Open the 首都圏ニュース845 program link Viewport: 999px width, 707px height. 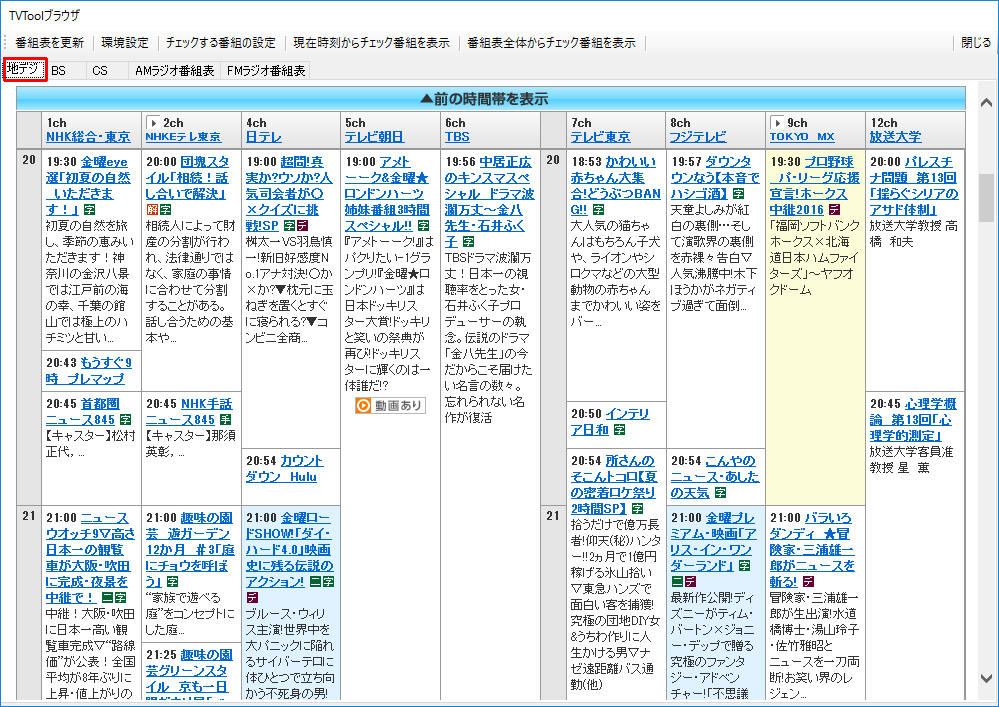pos(83,411)
